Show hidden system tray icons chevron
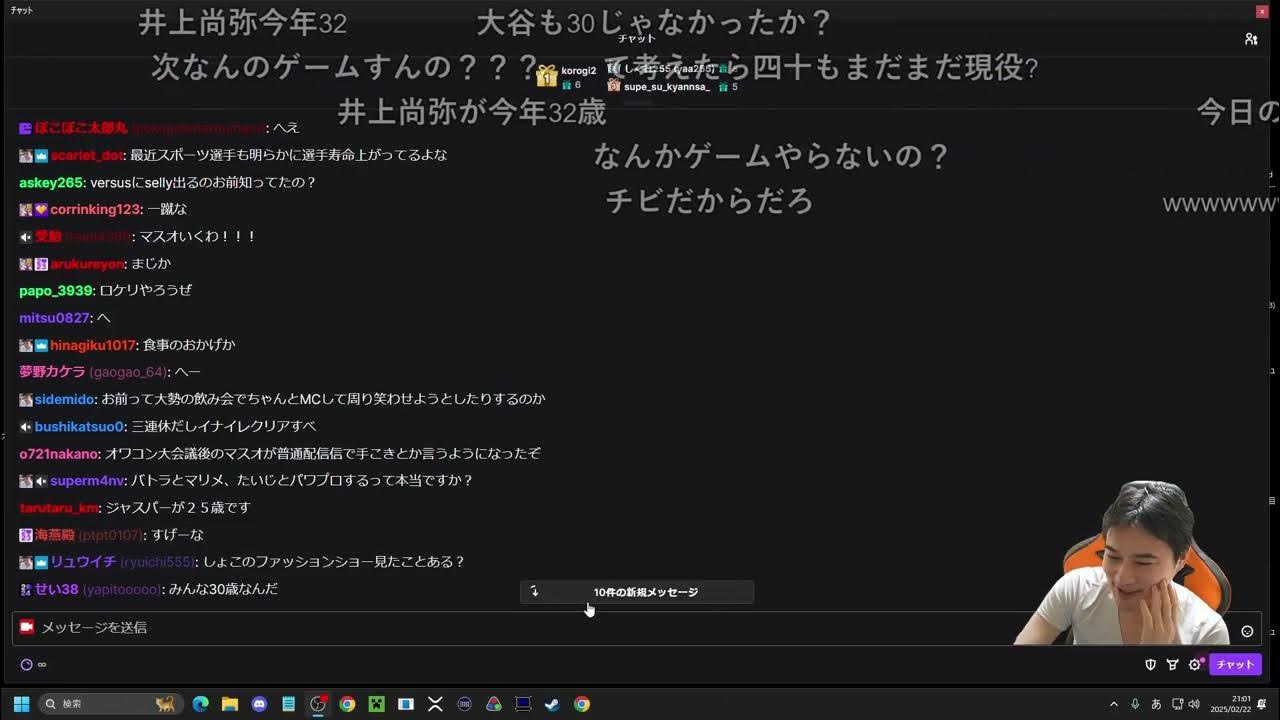The width and height of the screenshot is (1280, 720). pyautogui.click(x=1114, y=704)
